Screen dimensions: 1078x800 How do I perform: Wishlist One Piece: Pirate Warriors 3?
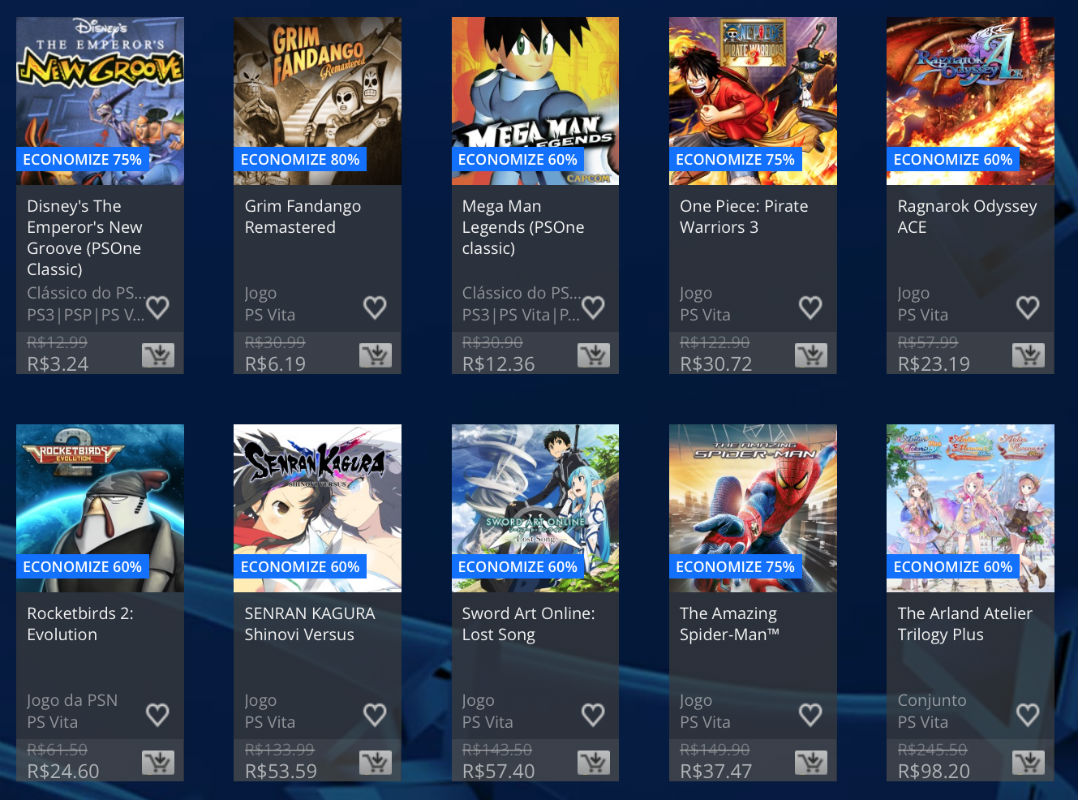(x=811, y=307)
